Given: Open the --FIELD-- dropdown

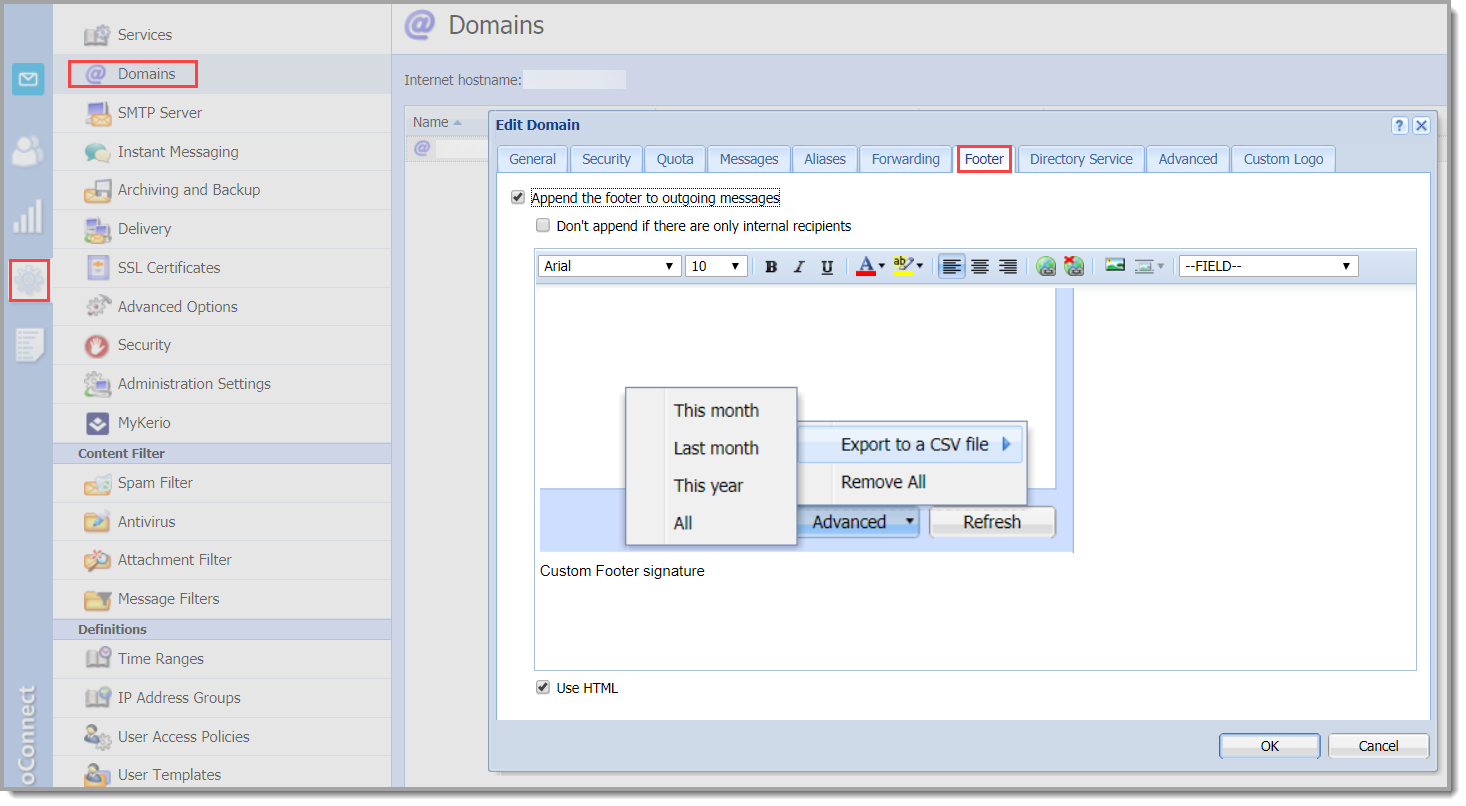Looking at the screenshot, I should pyautogui.click(x=1268, y=266).
